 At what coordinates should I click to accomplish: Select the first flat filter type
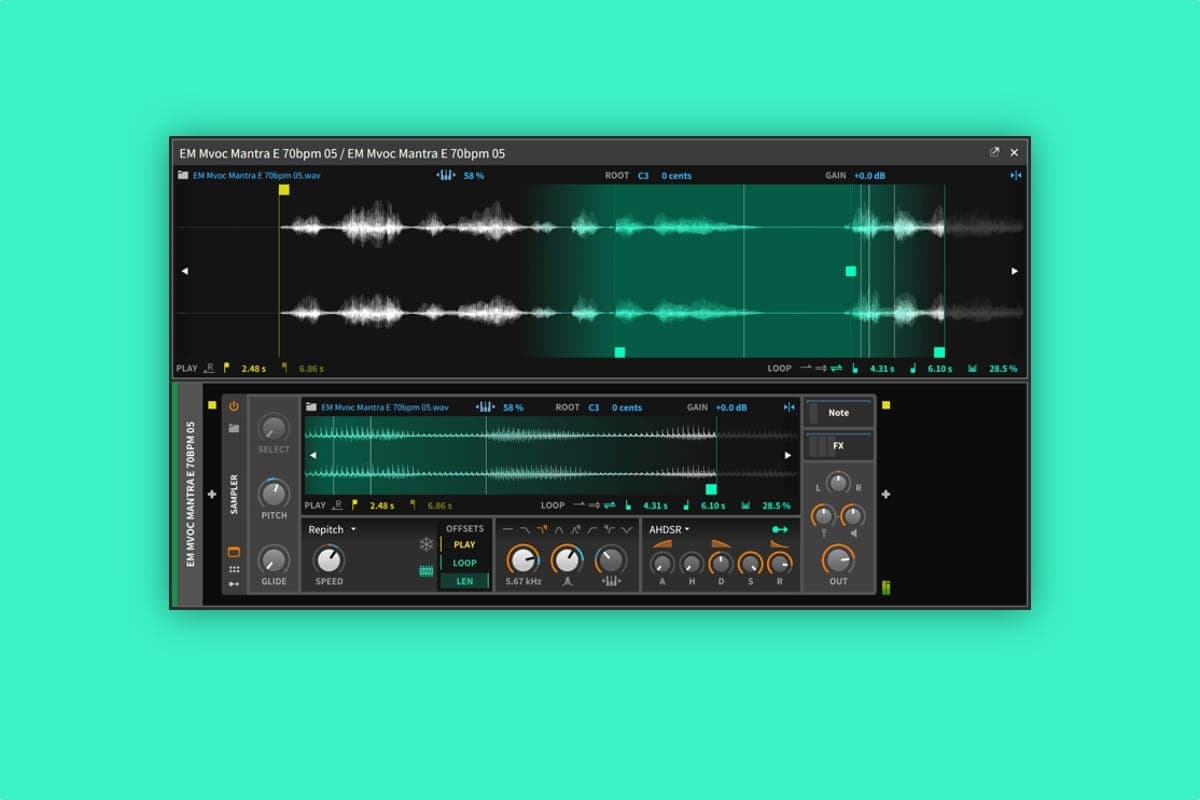[507, 529]
